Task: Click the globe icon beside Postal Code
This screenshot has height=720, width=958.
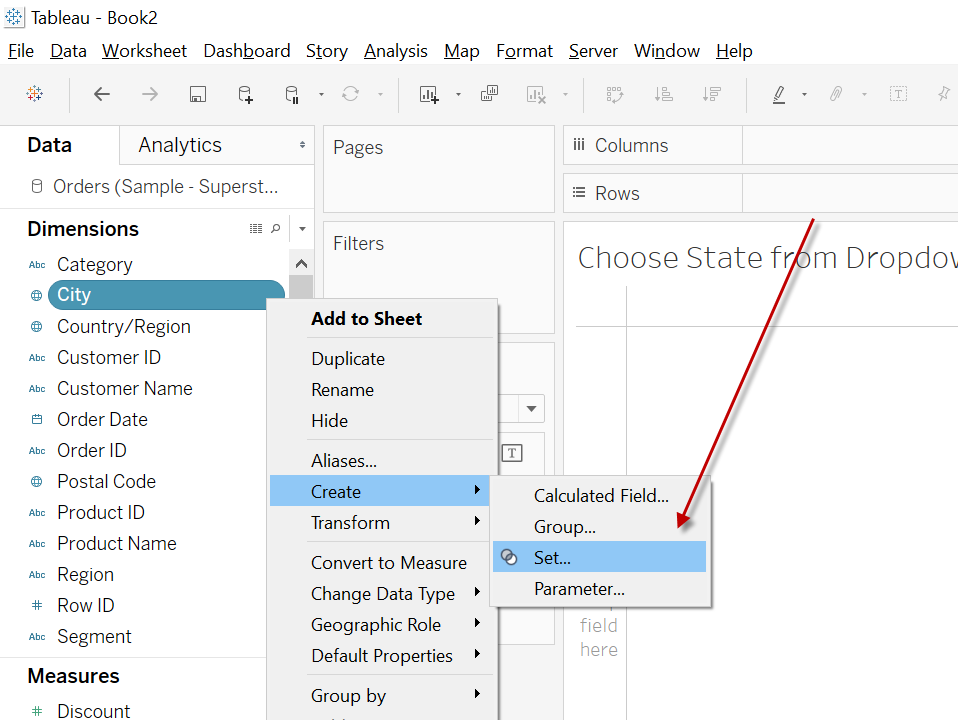Action: (x=37, y=482)
